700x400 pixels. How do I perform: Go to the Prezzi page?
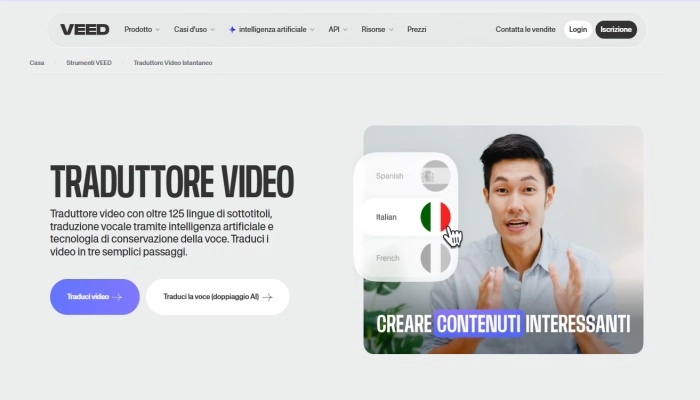click(417, 29)
